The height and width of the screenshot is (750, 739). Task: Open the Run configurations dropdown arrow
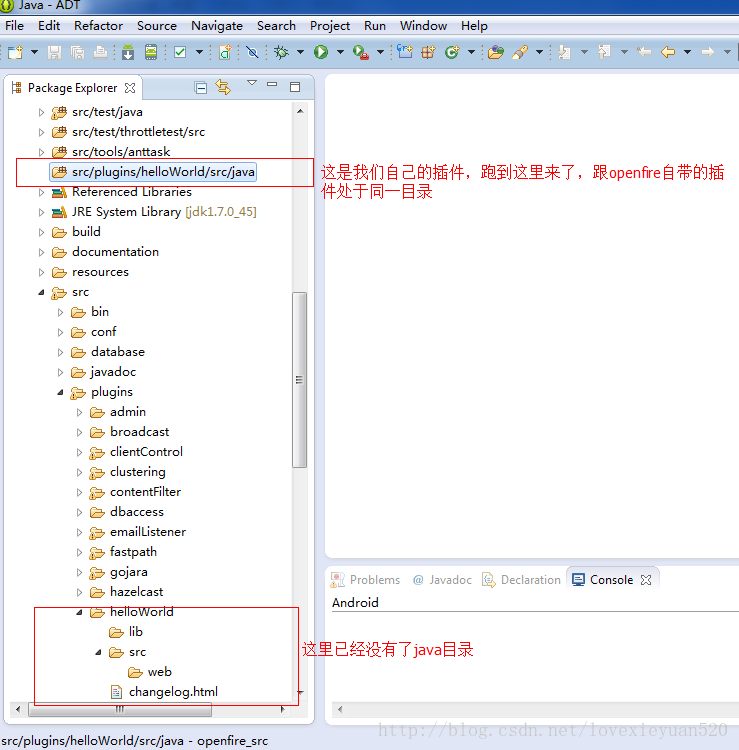pyautogui.click(x=340, y=52)
